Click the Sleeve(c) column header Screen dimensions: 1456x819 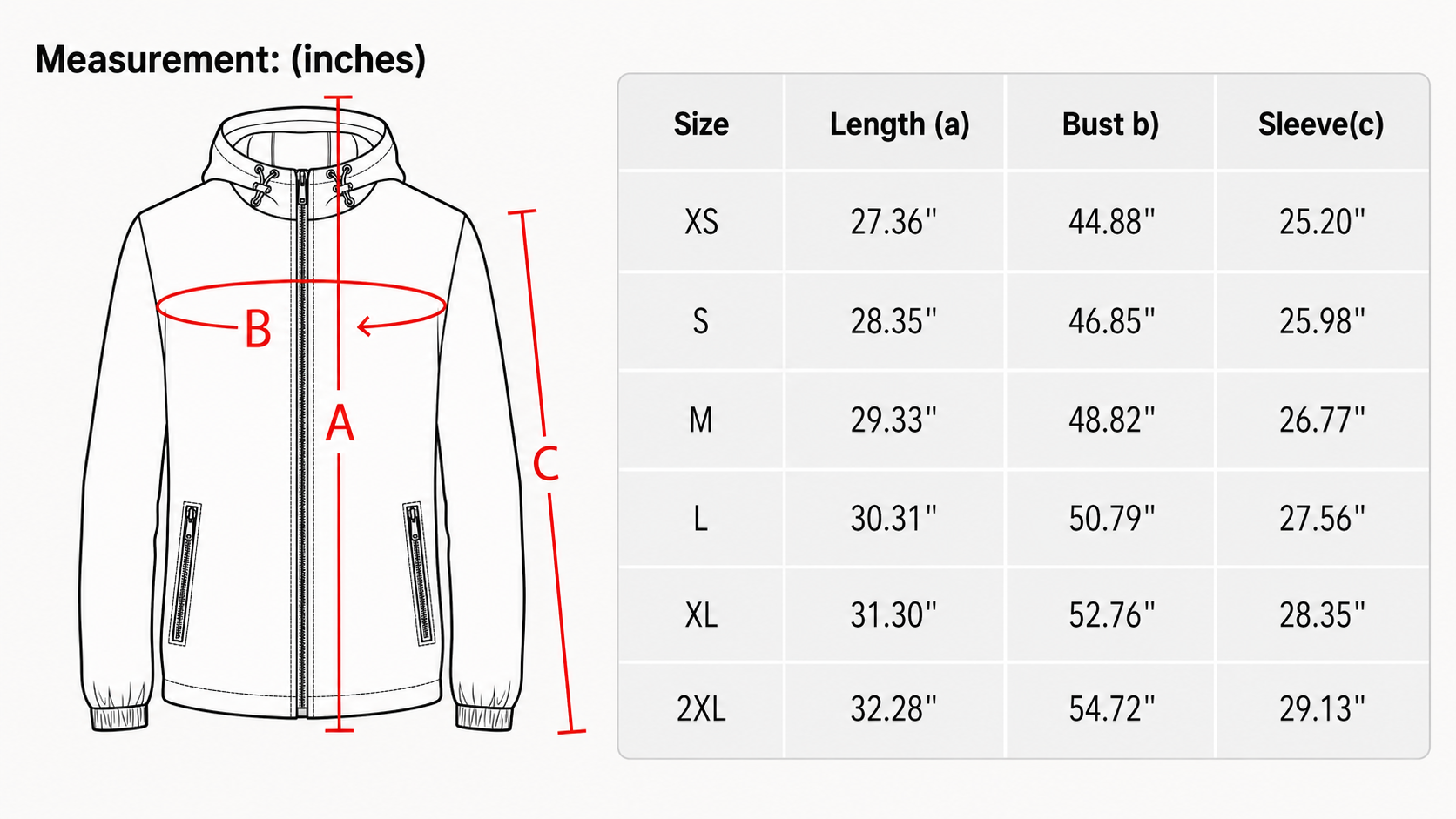pyautogui.click(x=1321, y=124)
